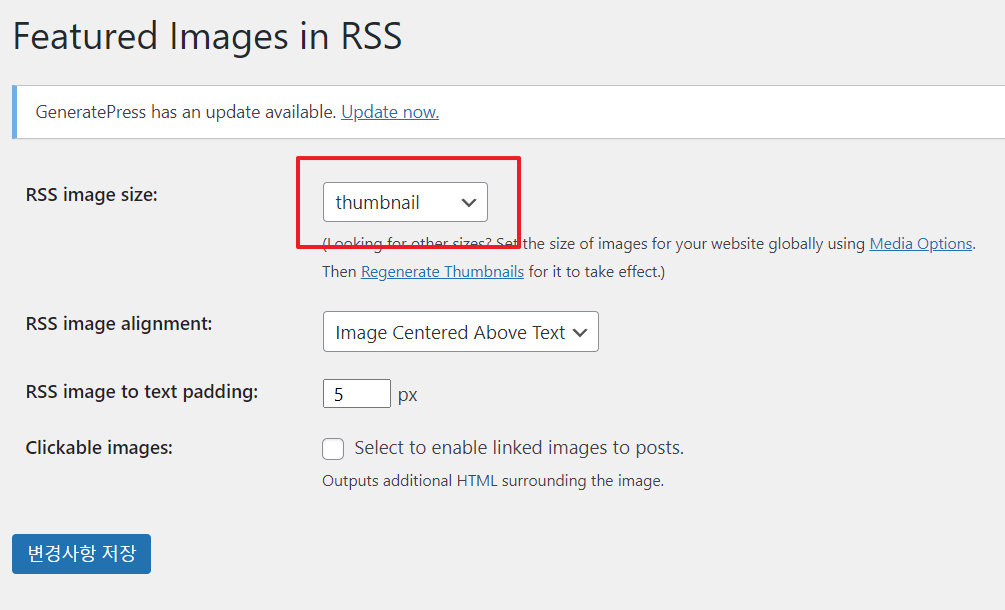Click the Featured Images in RSS heading
1005x610 pixels.
click(x=208, y=36)
